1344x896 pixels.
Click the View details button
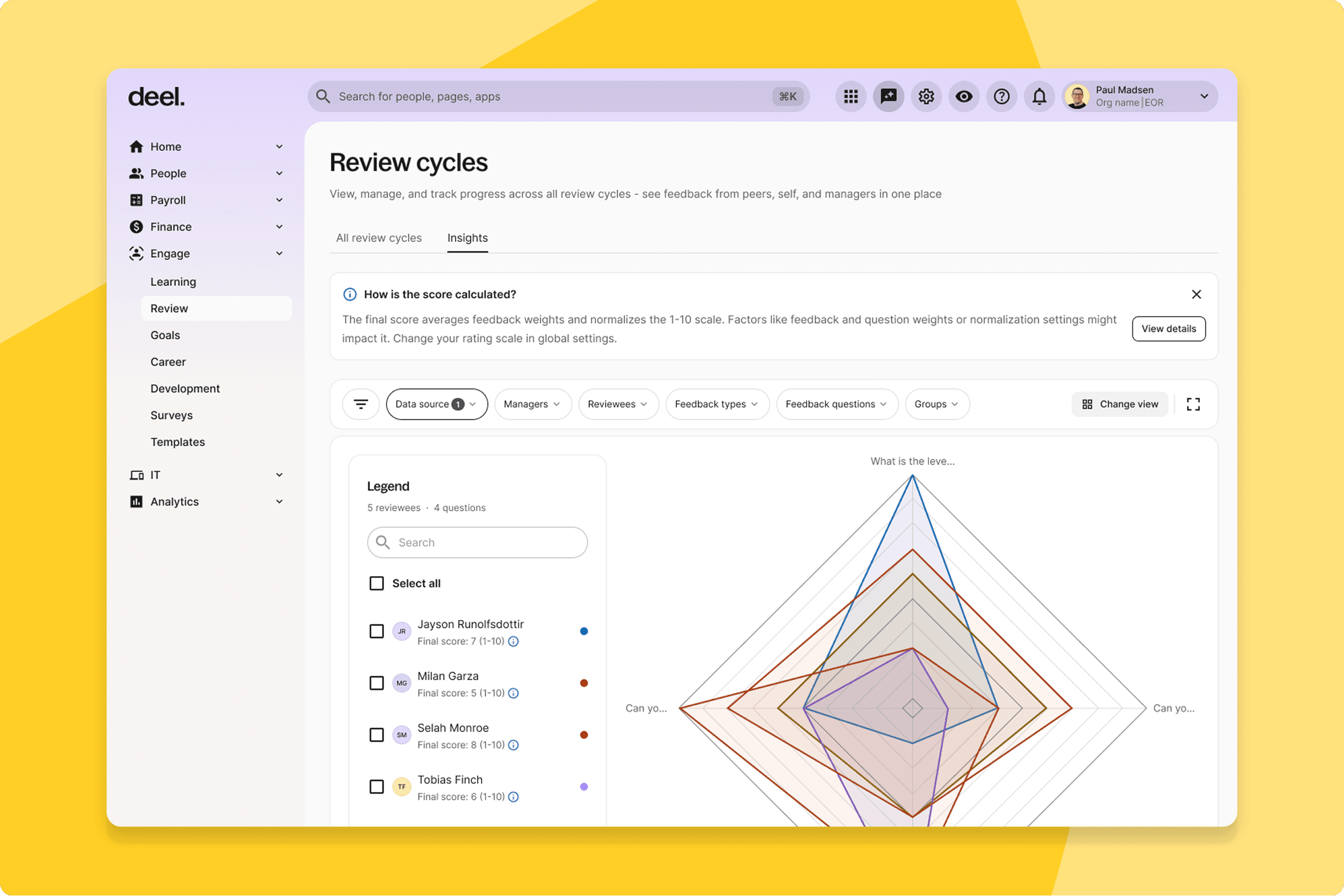(x=1169, y=329)
